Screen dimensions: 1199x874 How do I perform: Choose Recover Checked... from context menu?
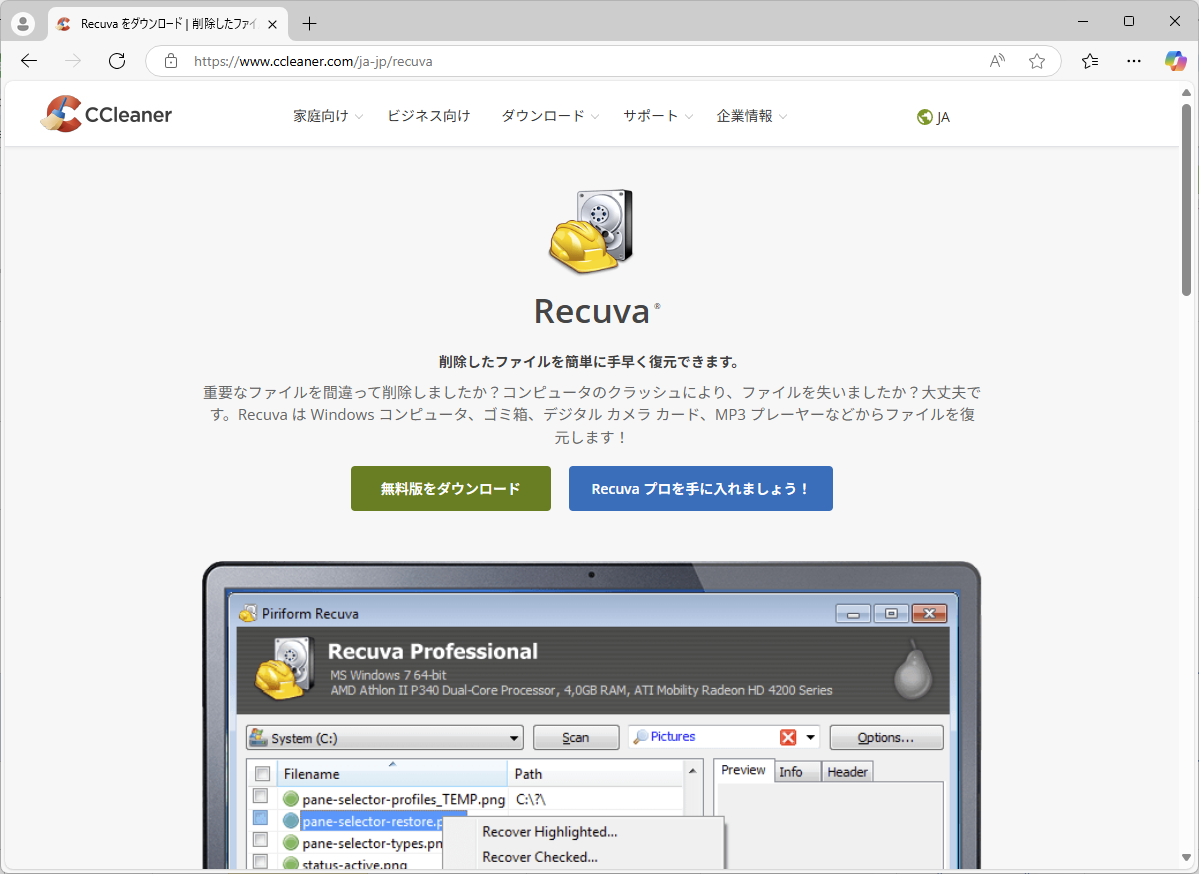(x=583, y=857)
